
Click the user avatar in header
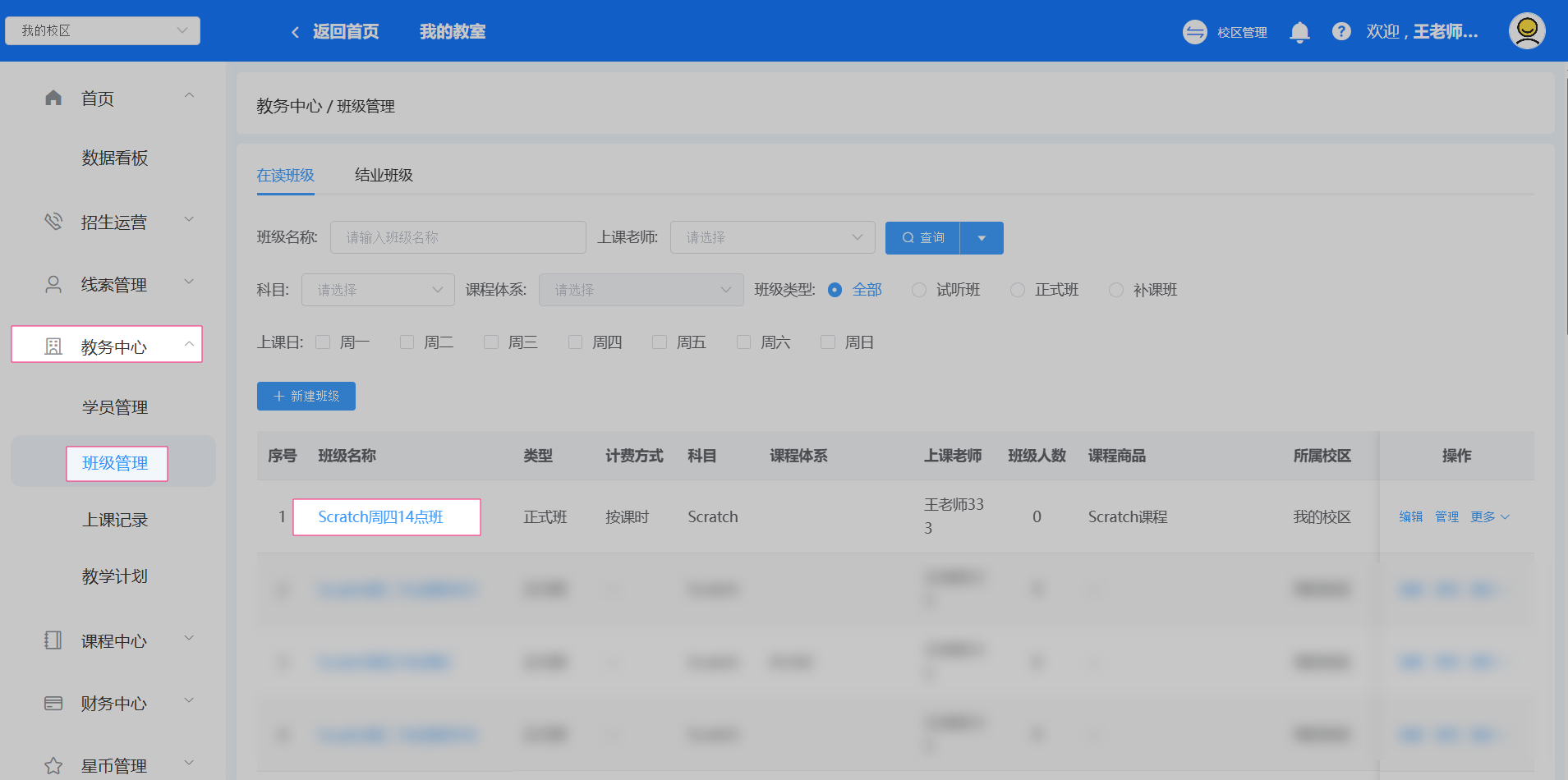point(1526,31)
